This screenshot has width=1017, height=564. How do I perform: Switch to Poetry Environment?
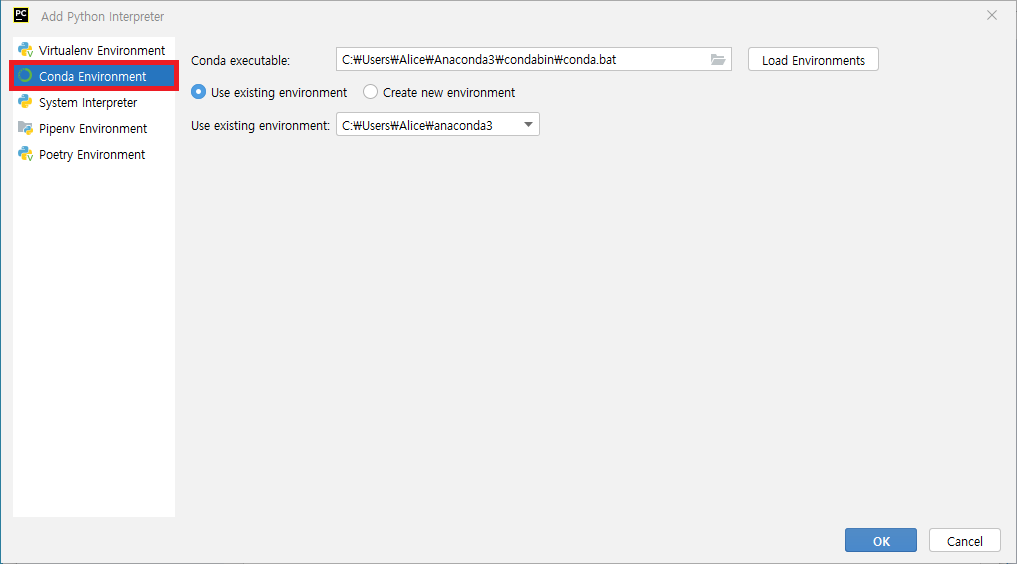(x=94, y=154)
